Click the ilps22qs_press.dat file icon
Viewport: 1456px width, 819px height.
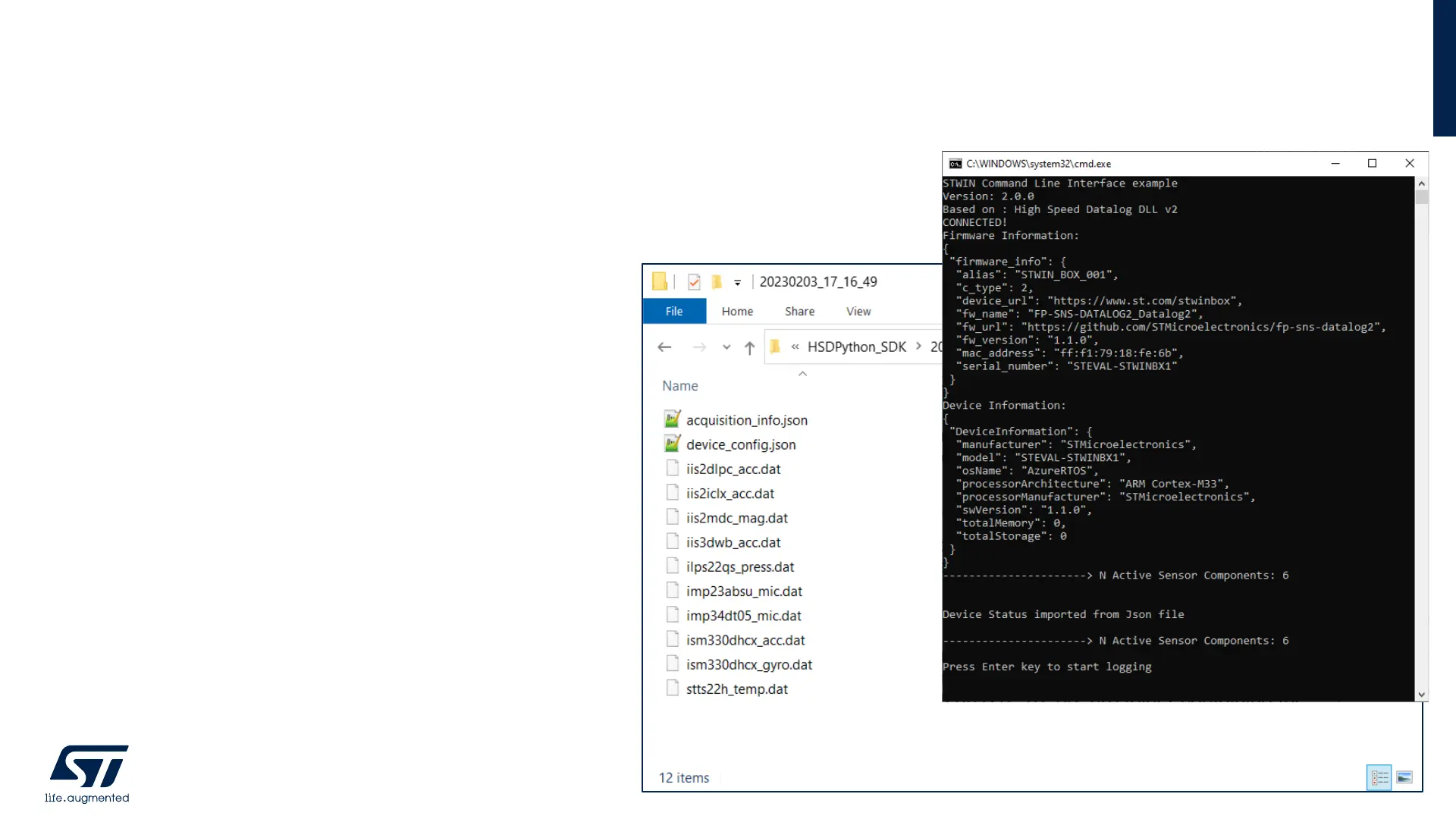coord(672,566)
